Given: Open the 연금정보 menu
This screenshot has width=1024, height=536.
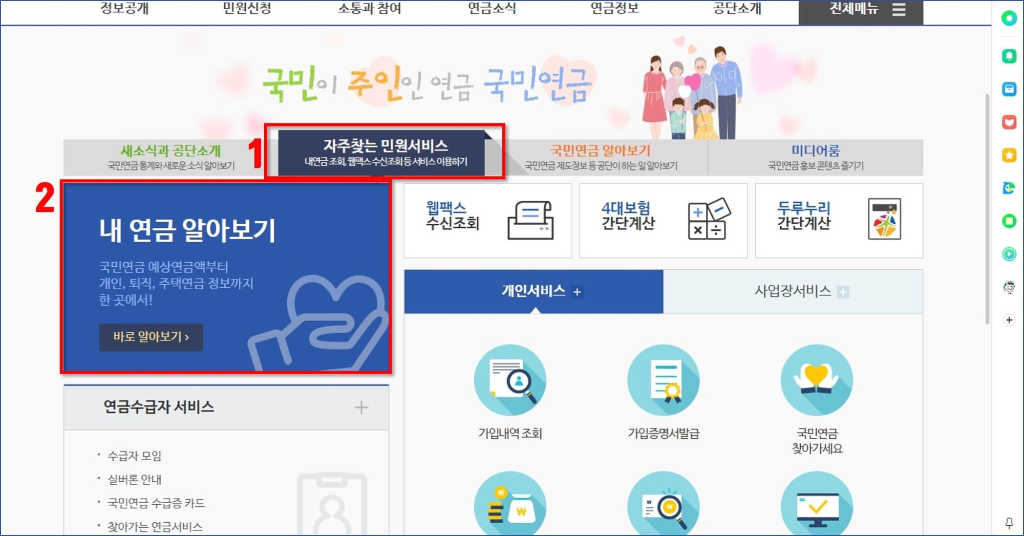Looking at the screenshot, I should 615,8.
